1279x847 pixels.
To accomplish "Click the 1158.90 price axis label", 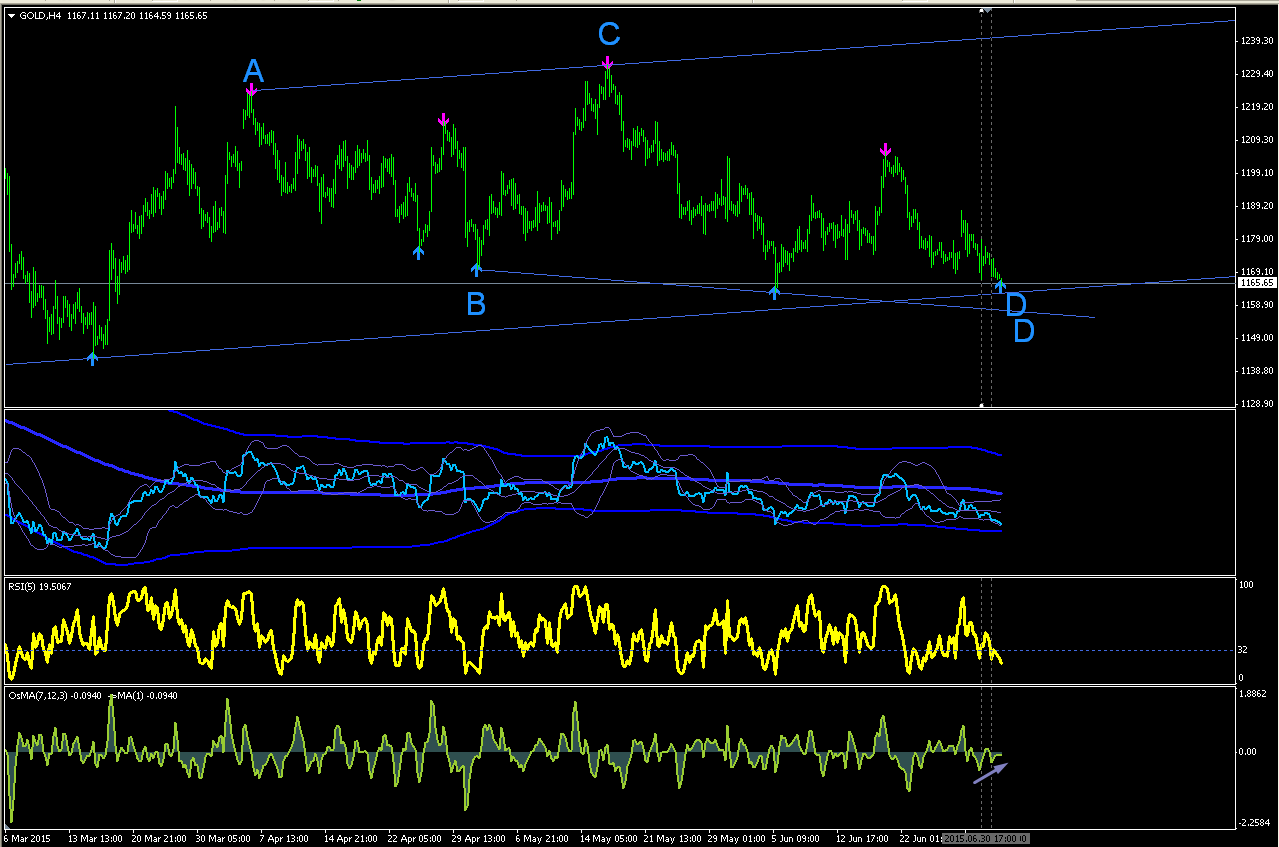I will (x=1256, y=305).
